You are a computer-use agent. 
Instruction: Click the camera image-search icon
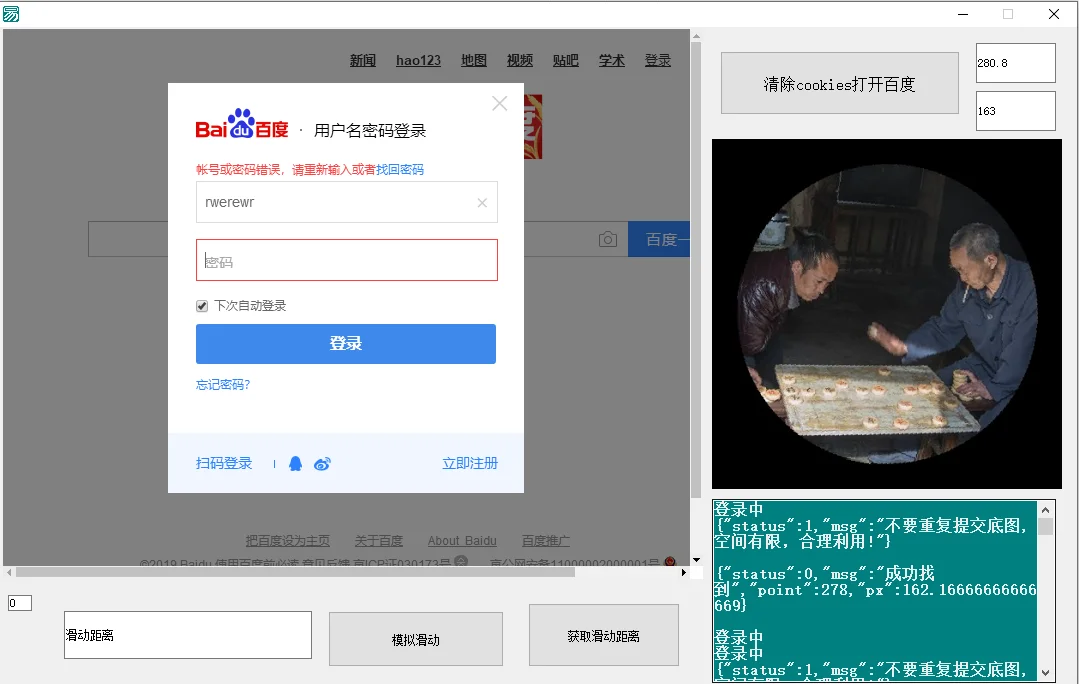[x=608, y=239]
